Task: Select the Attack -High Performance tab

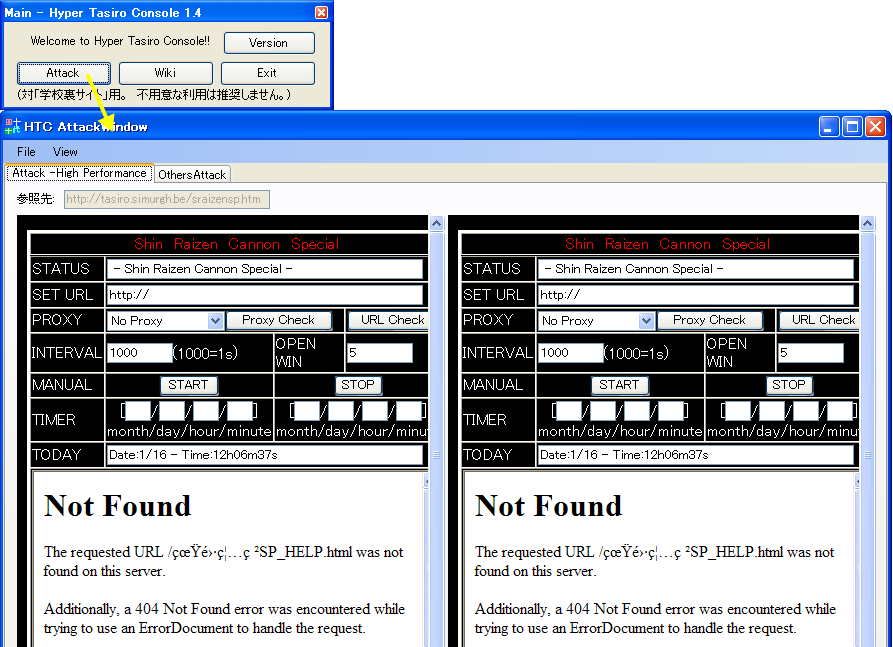Action: pos(79,173)
